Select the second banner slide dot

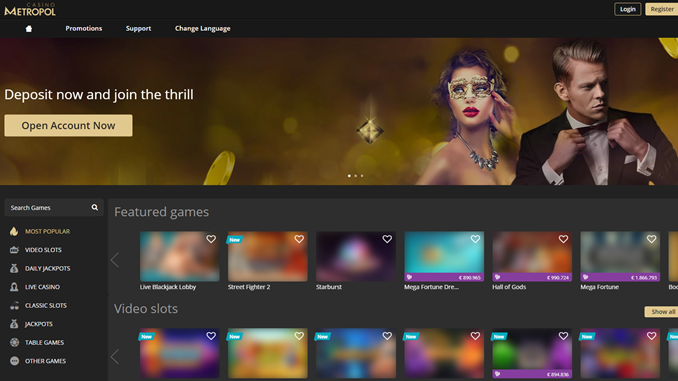coord(355,176)
